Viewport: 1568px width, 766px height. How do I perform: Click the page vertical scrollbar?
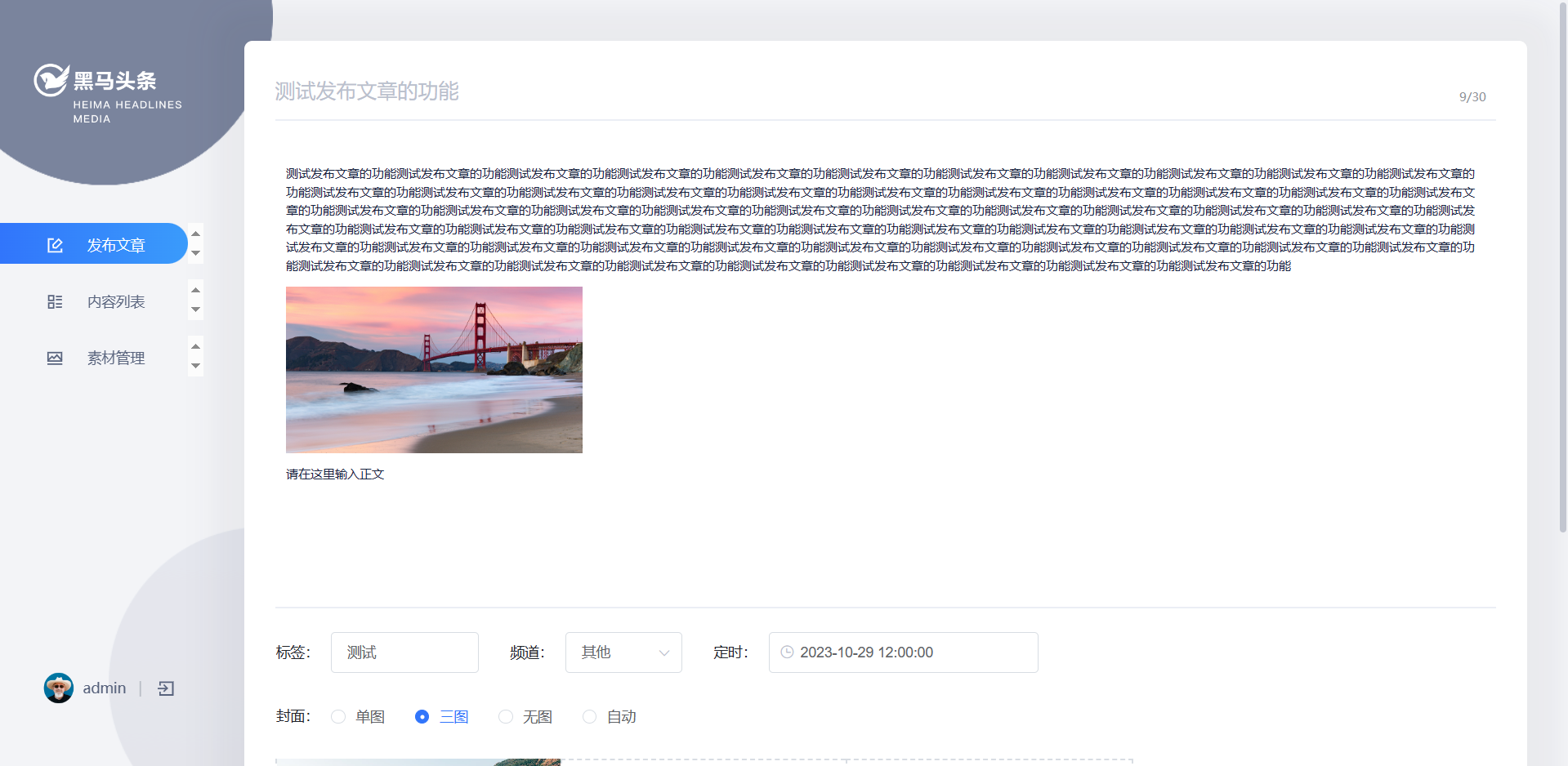[x=1562, y=269]
